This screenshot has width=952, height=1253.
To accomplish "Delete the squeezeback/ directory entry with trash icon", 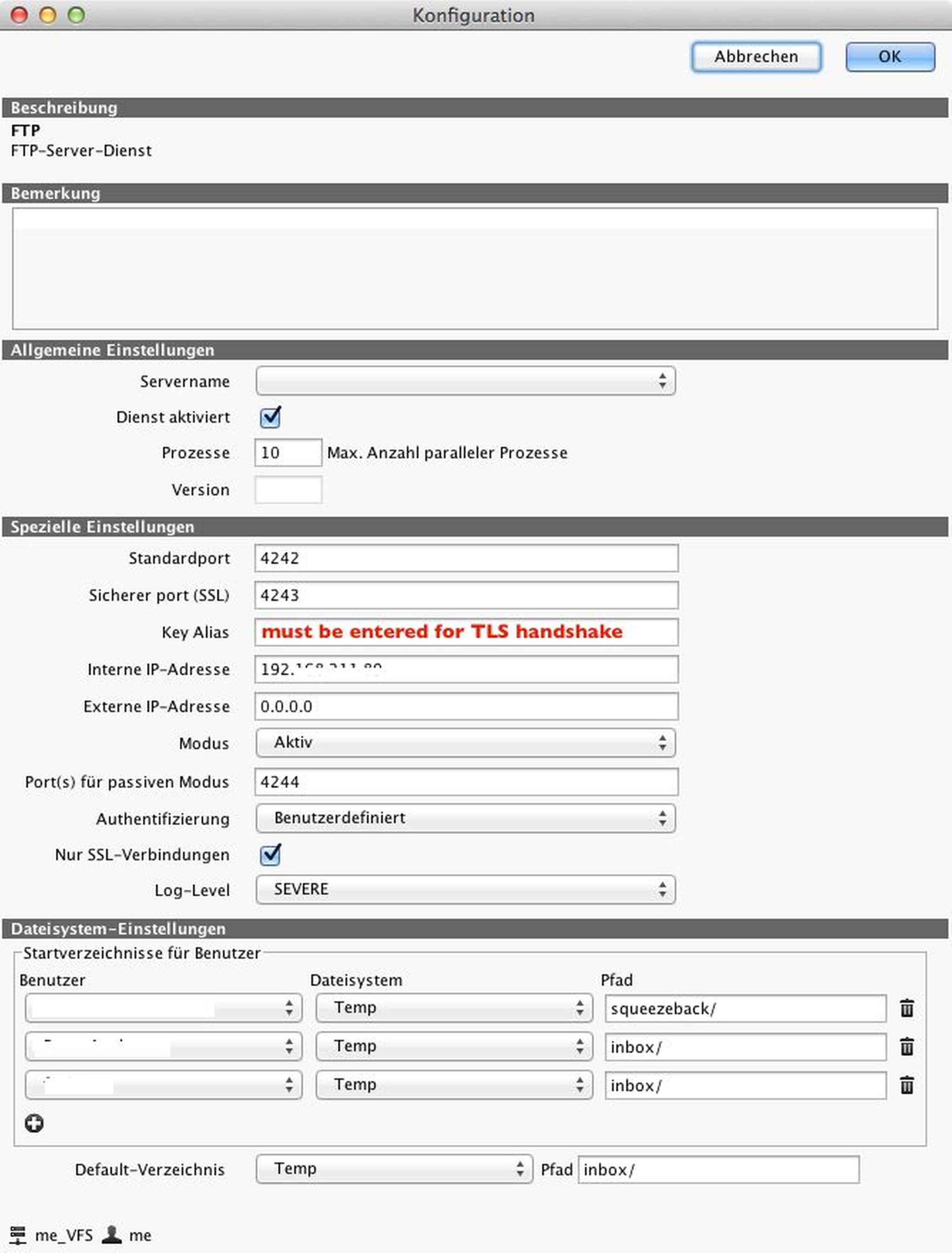I will tap(907, 1008).
